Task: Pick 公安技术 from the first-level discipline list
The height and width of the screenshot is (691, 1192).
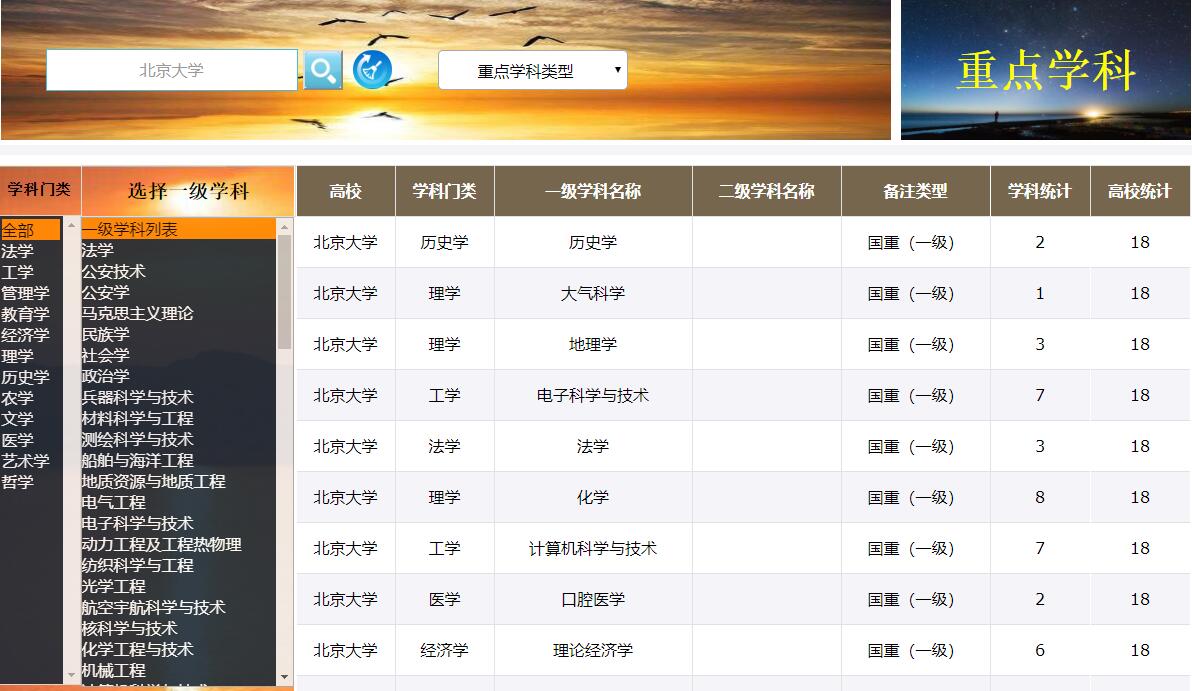Action: coord(113,271)
